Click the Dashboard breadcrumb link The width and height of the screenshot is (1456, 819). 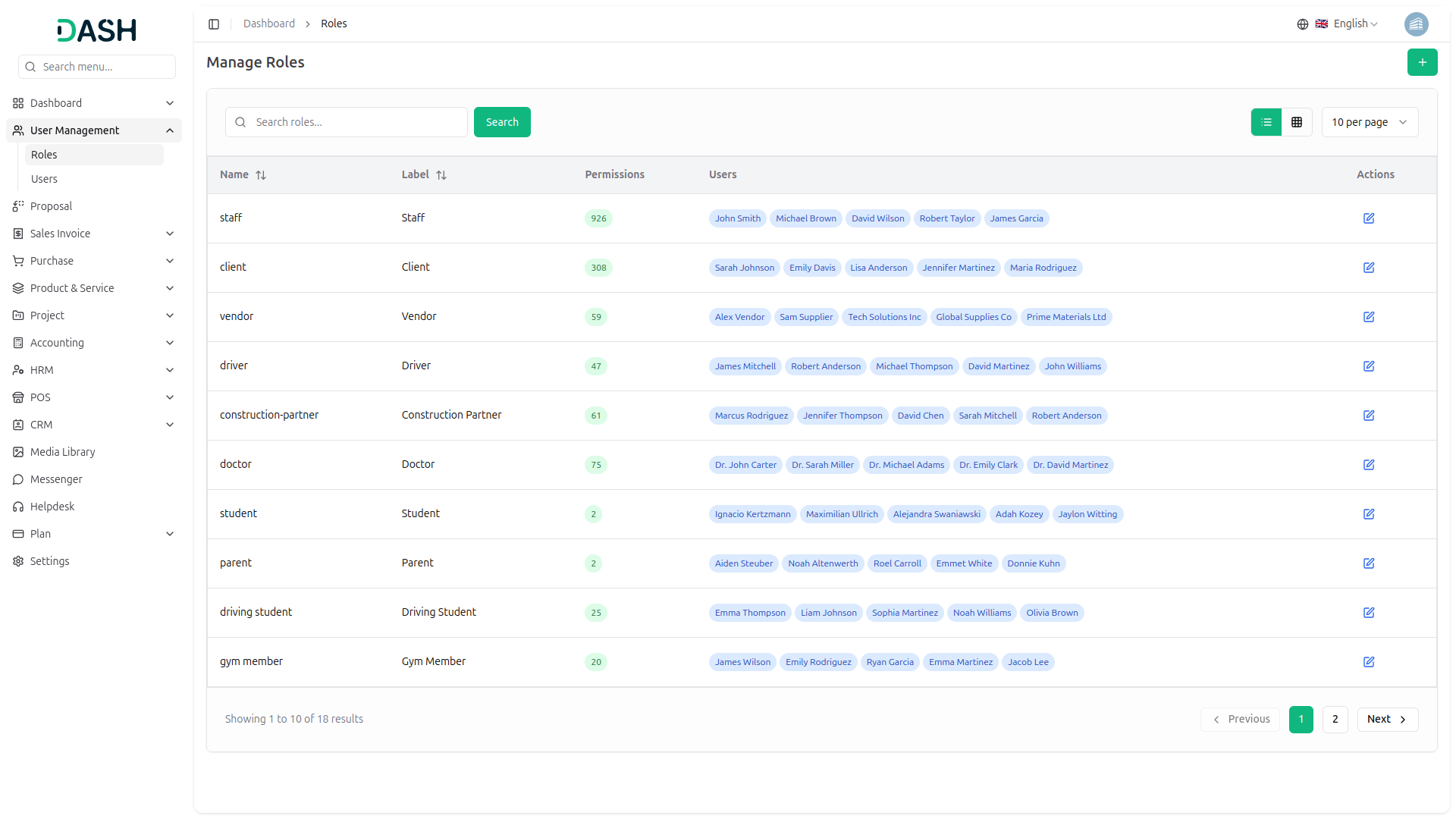click(269, 24)
